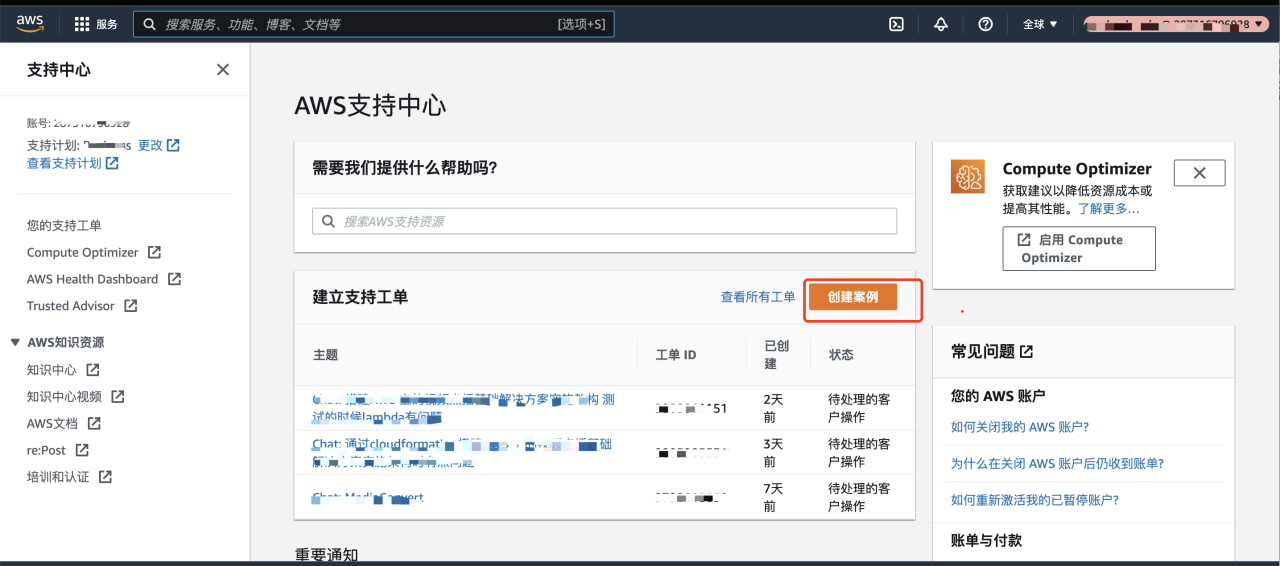Click external-link icon beside re:Post
This screenshot has width=1280, height=566.
[82, 450]
